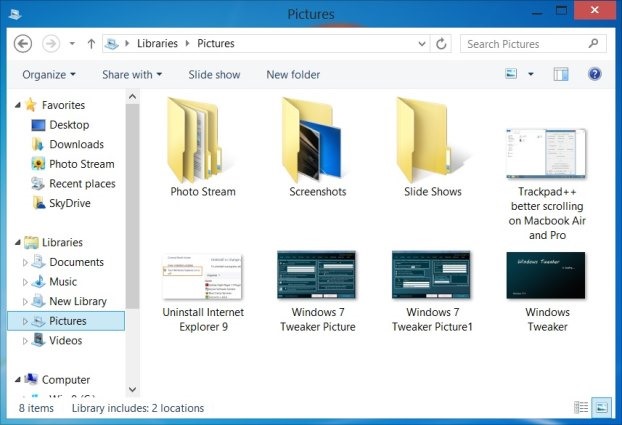Select the Documents library

(x=77, y=262)
